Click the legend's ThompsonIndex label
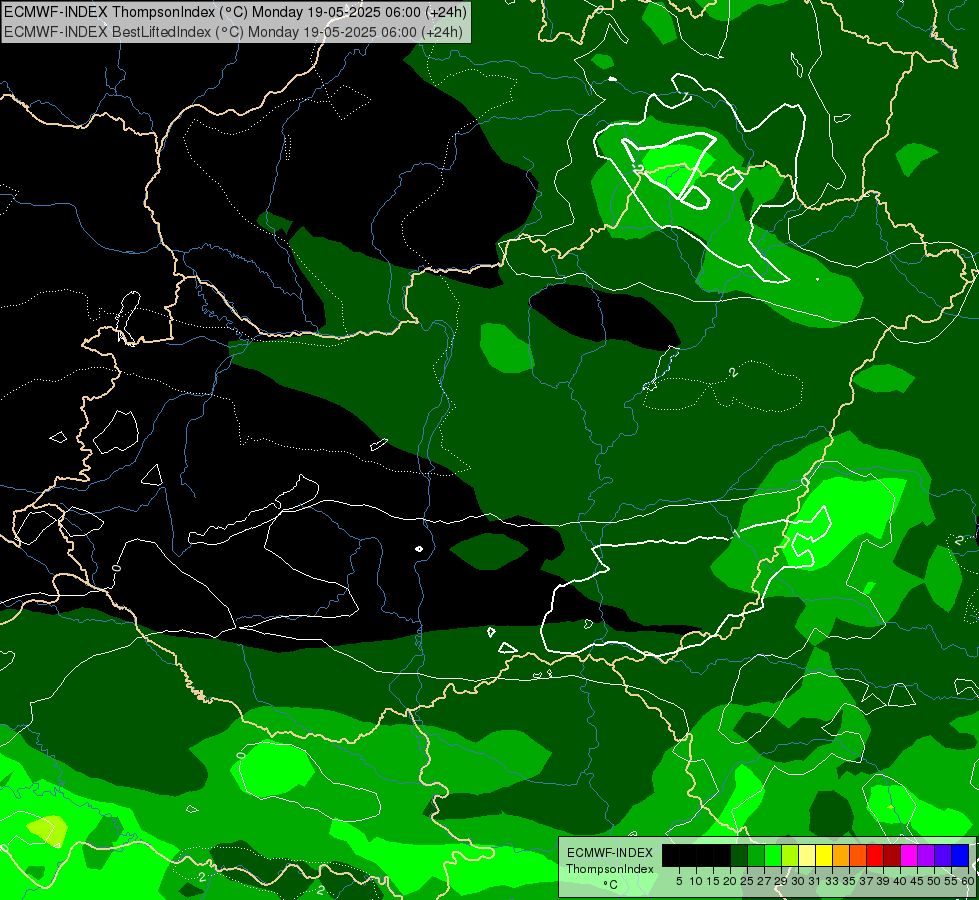 609,869
